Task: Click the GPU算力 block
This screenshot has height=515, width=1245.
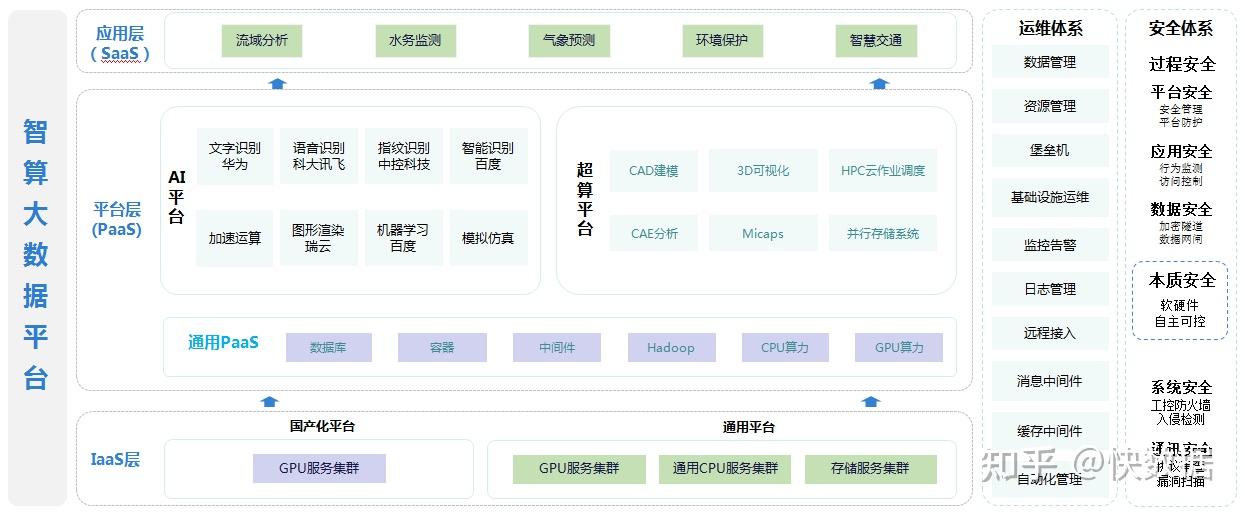Action: (x=899, y=348)
